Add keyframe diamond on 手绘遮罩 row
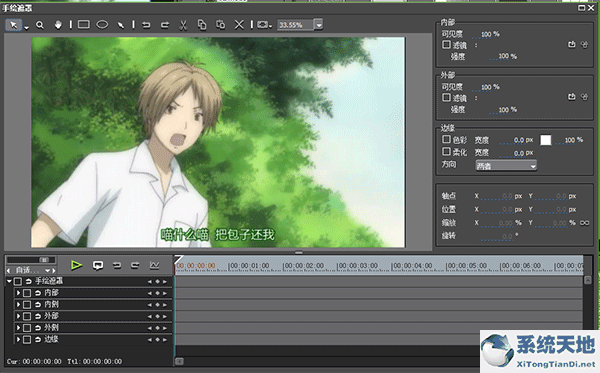The image size is (600, 373). point(157,282)
